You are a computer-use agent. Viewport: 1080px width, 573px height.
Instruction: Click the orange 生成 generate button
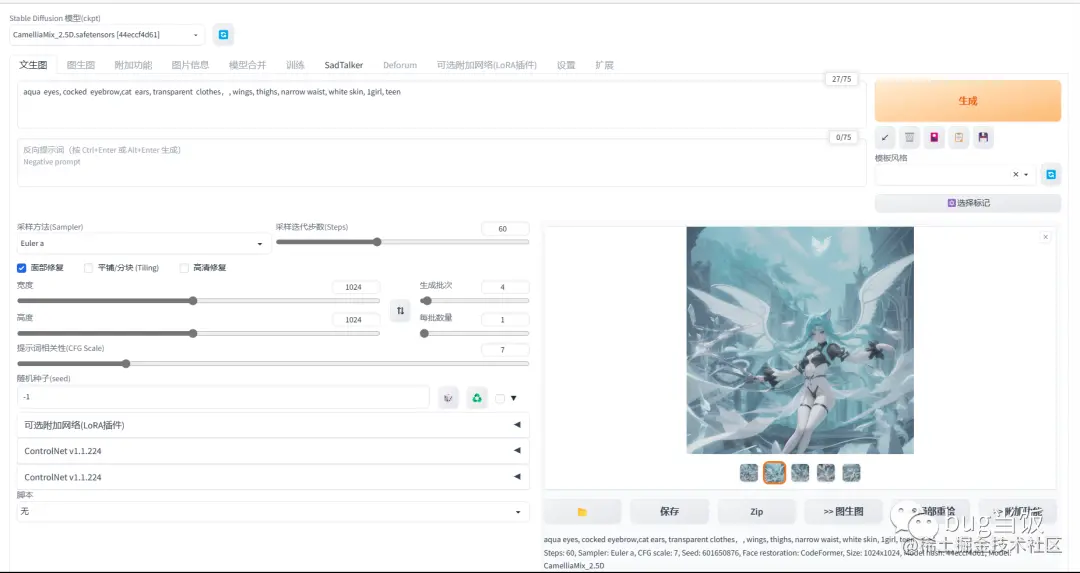pos(968,101)
